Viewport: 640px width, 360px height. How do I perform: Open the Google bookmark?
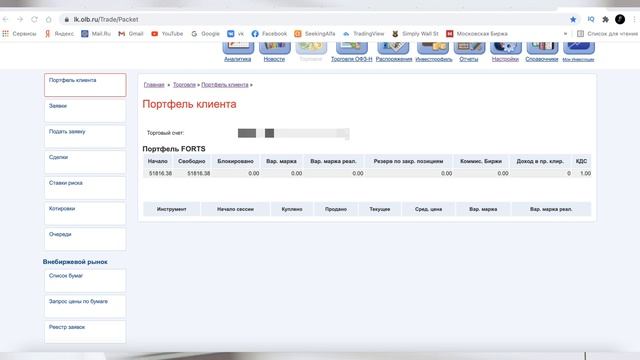(x=205, y=34)
